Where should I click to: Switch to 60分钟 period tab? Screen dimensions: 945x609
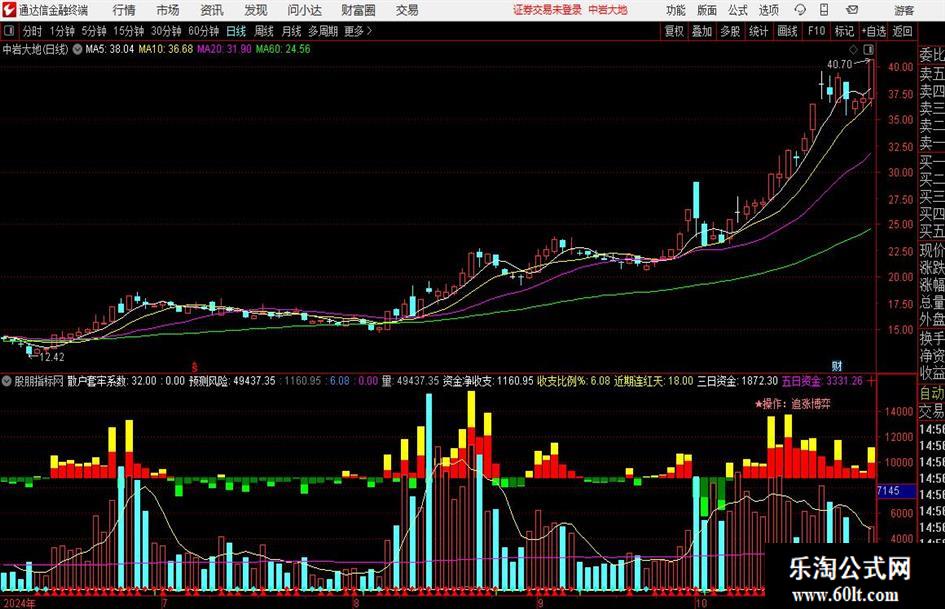[x=203, y=31]
